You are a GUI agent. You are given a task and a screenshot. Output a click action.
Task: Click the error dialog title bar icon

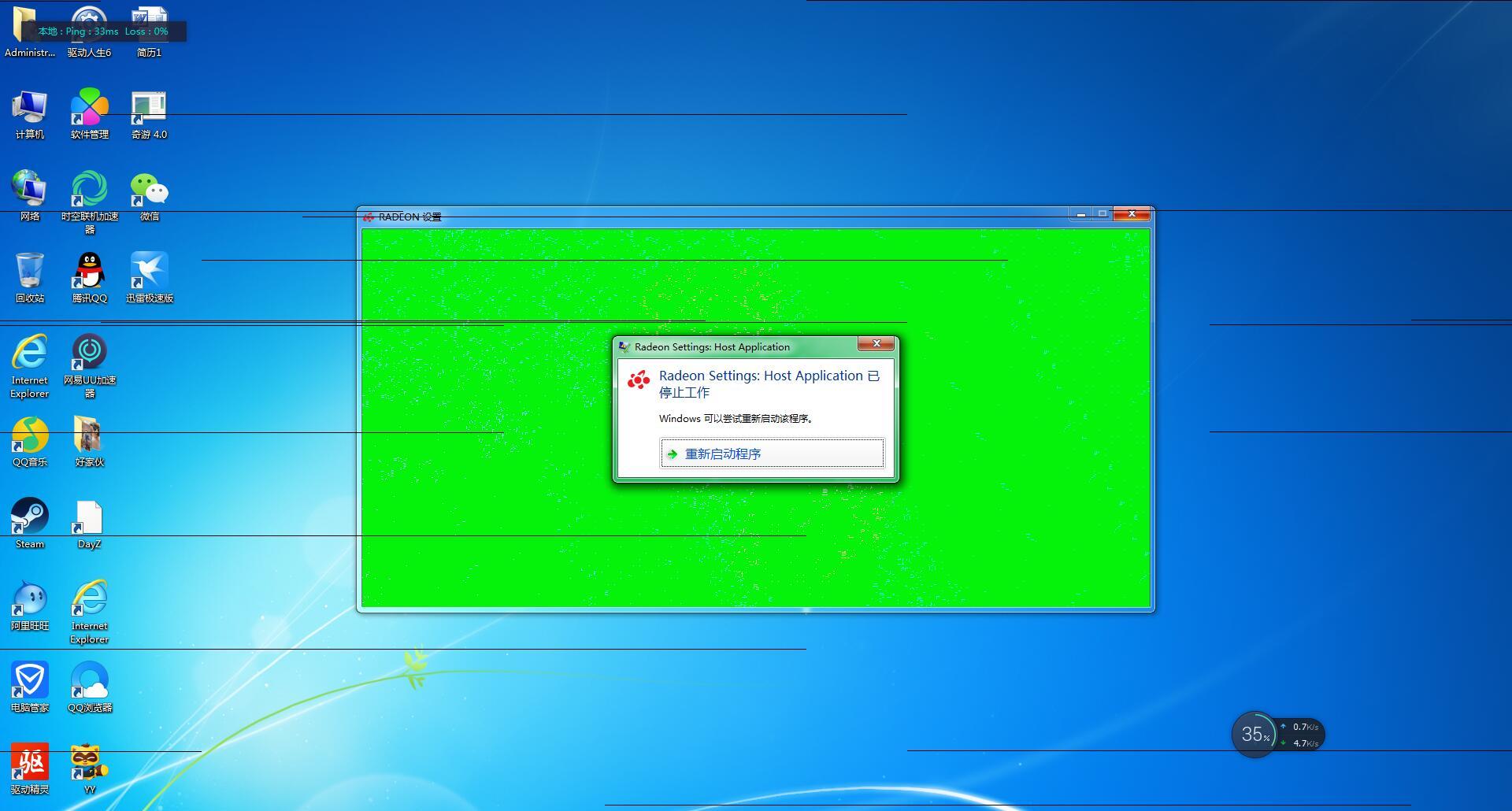pos(624,346)
